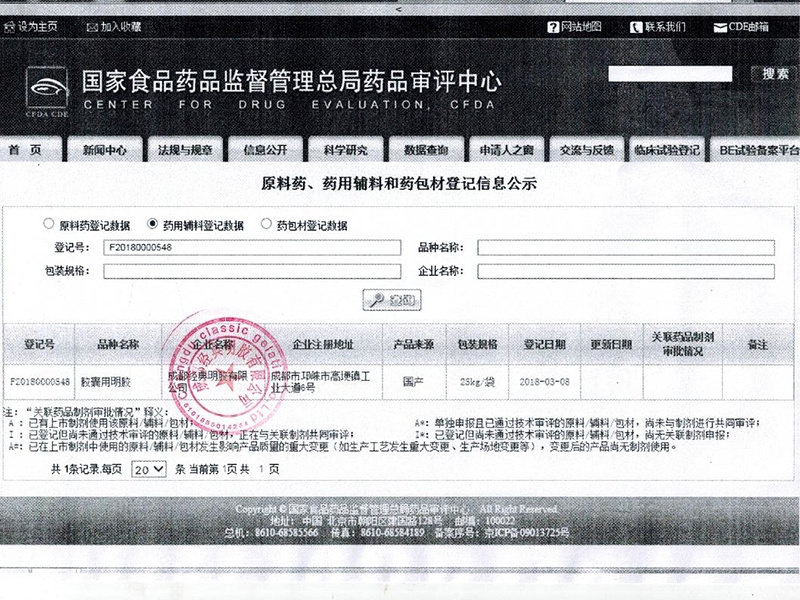
Task: Open the 信息公开 navigation tab
Action: pyautogui.click(x=265, y=149)
